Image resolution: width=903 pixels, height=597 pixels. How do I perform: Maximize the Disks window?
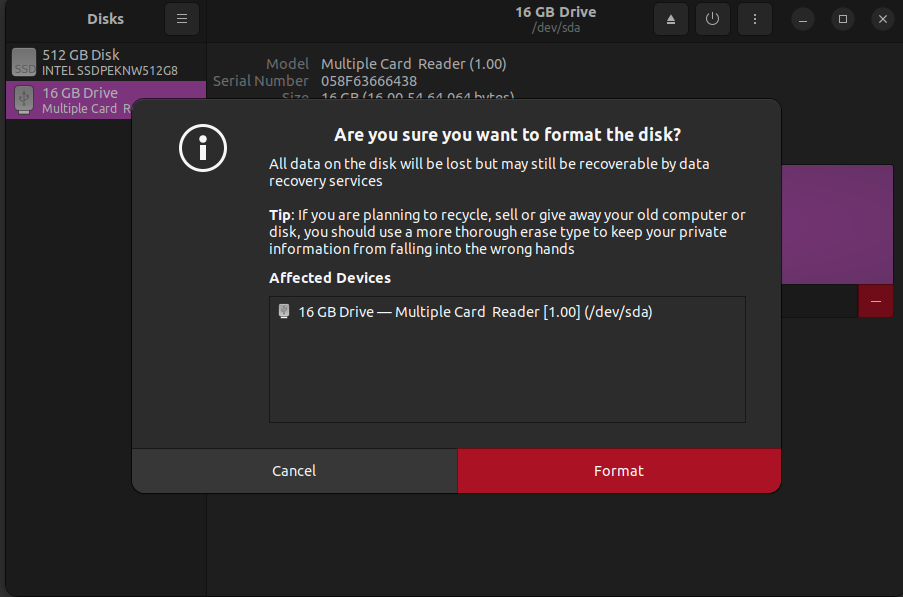pyautogui.click(x=842, y=19)
